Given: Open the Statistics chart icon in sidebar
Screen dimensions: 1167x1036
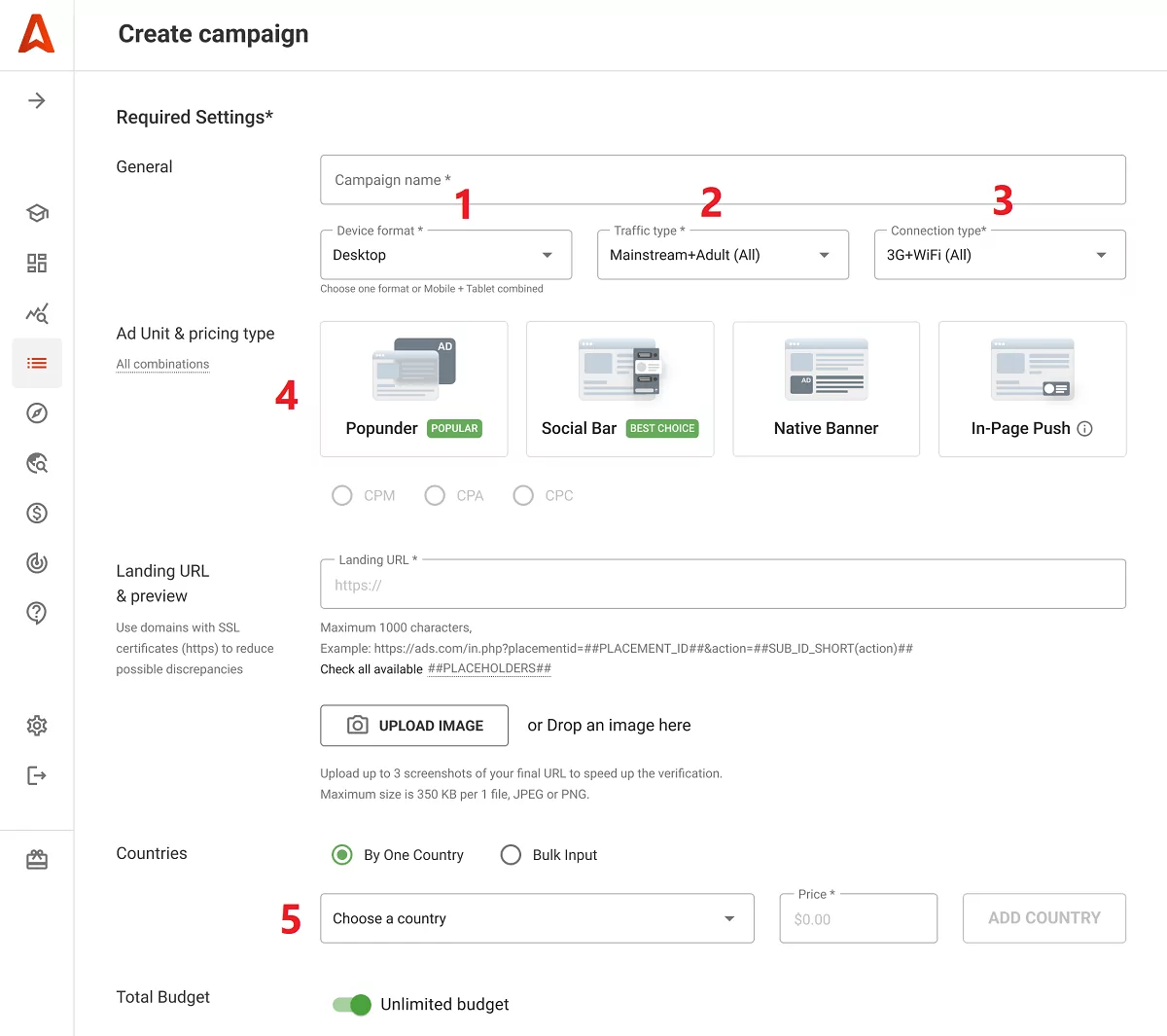Looking at the screenshot, I should (x=36, y=313).
